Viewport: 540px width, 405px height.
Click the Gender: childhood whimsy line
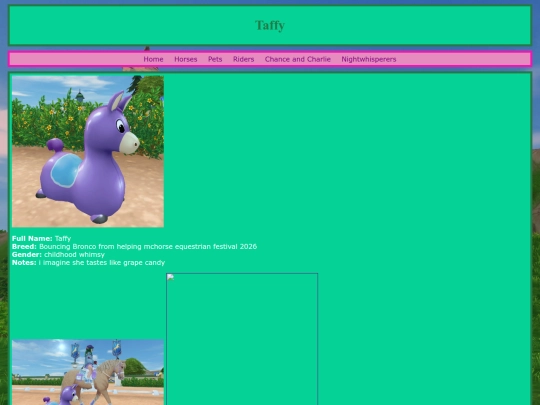click(58, 255)
